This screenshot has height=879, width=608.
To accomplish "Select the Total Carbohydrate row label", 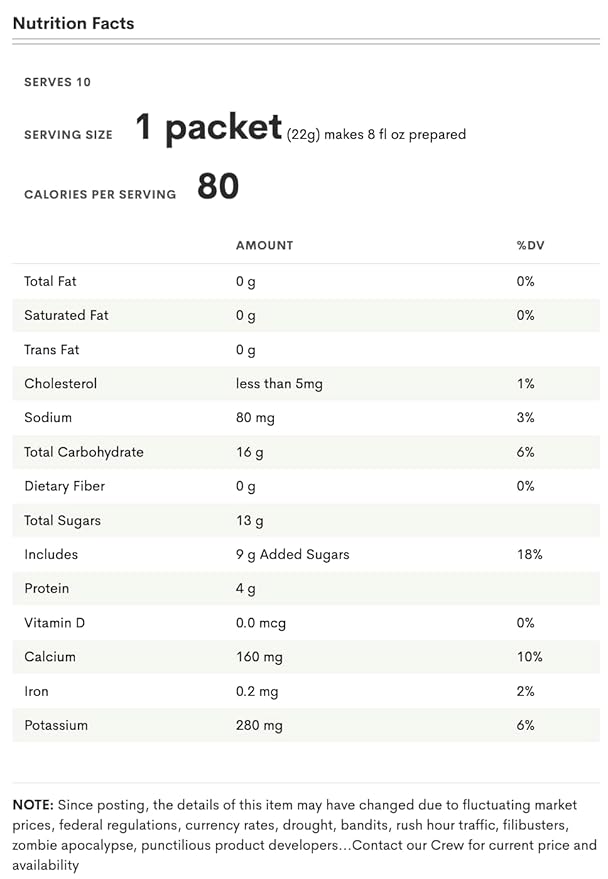I will pyautogui.click(x=83, y=452).
